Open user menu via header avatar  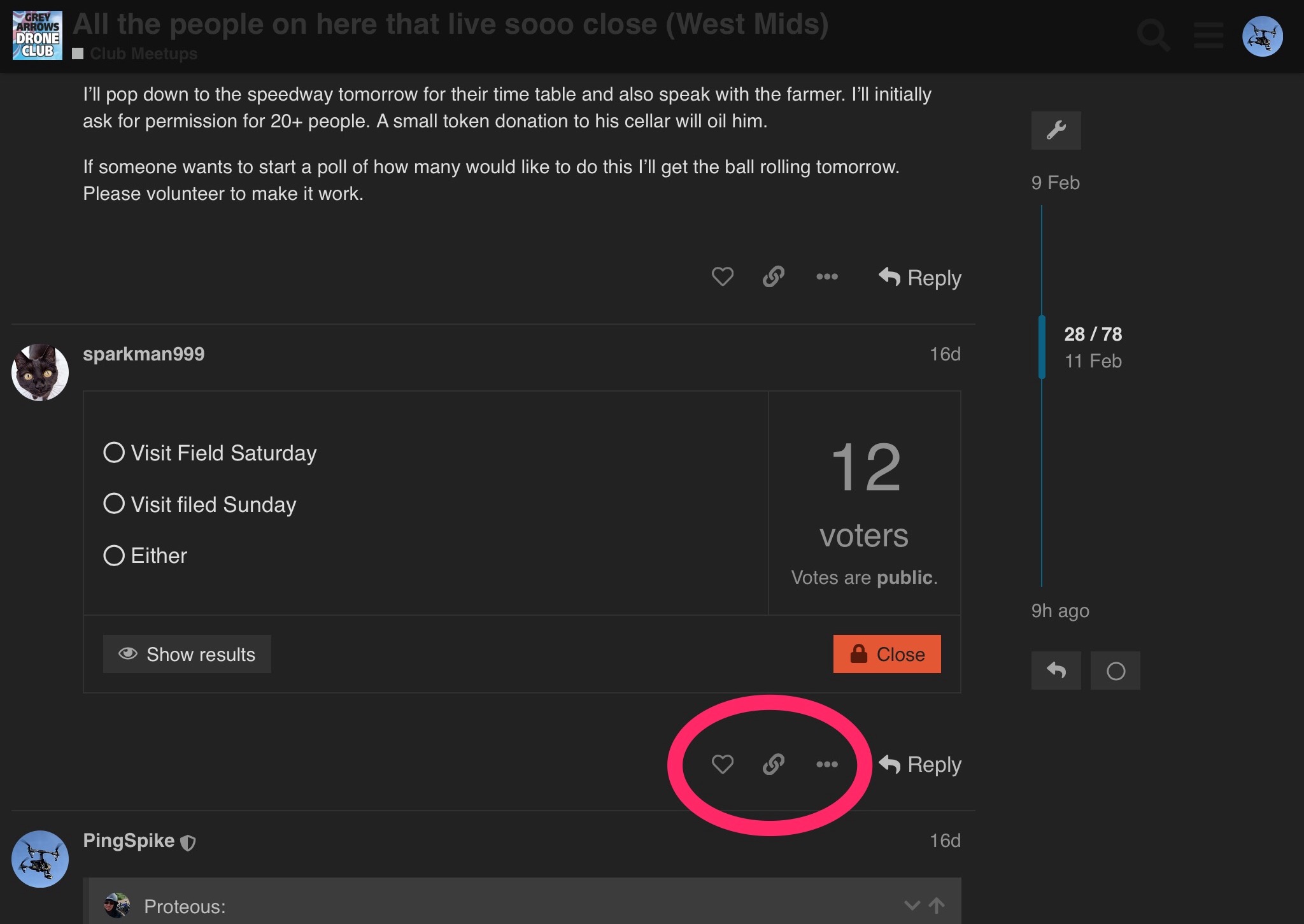click(x=1262, y=36)
